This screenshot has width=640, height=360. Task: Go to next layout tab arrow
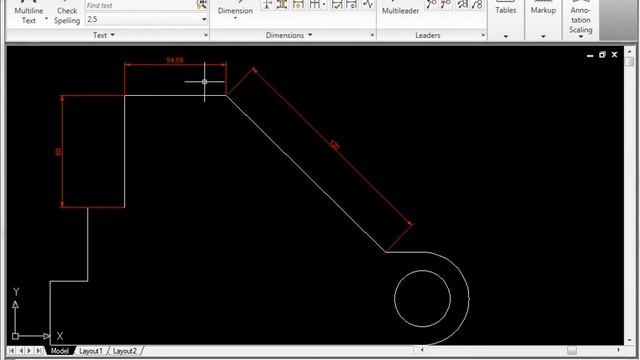click(29, 351)
